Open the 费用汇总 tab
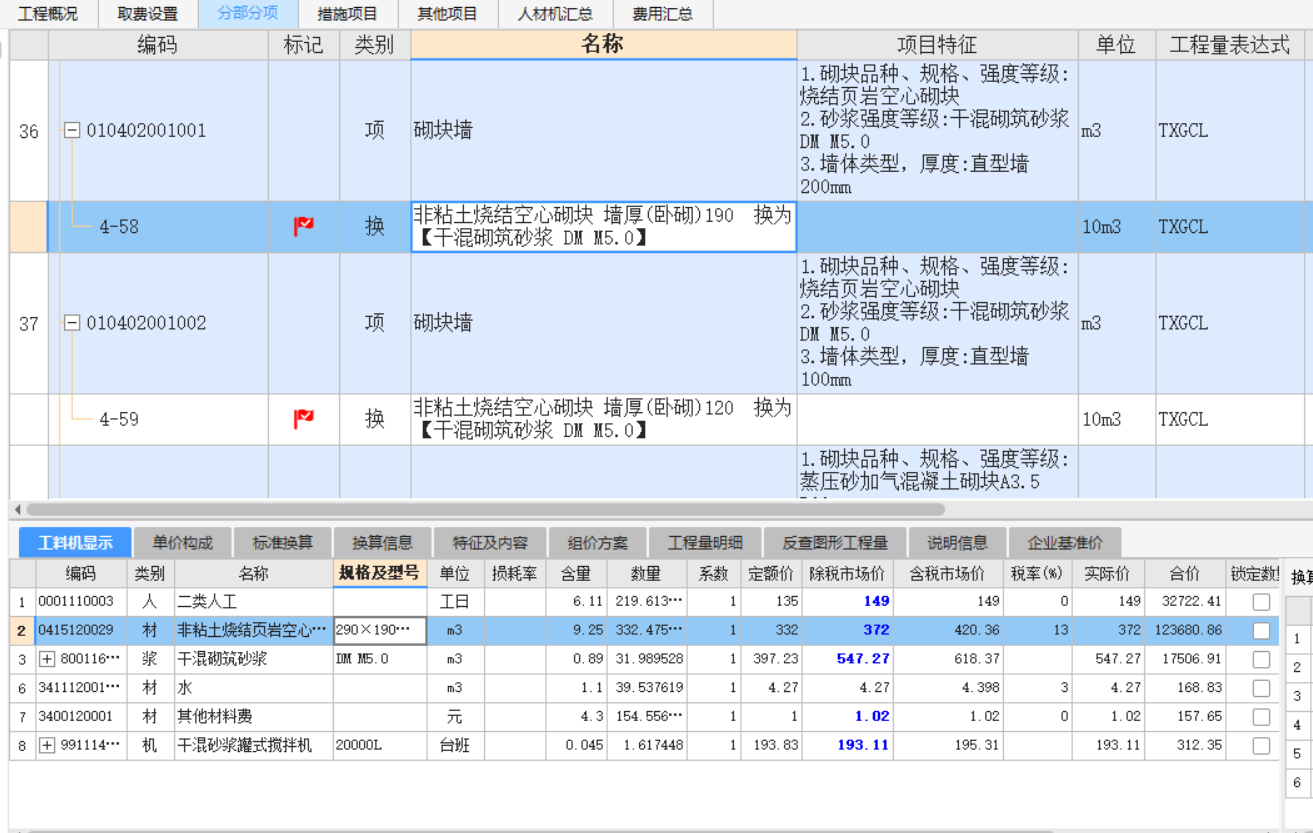The image size is (1313, 833). (x=662, y=14)
